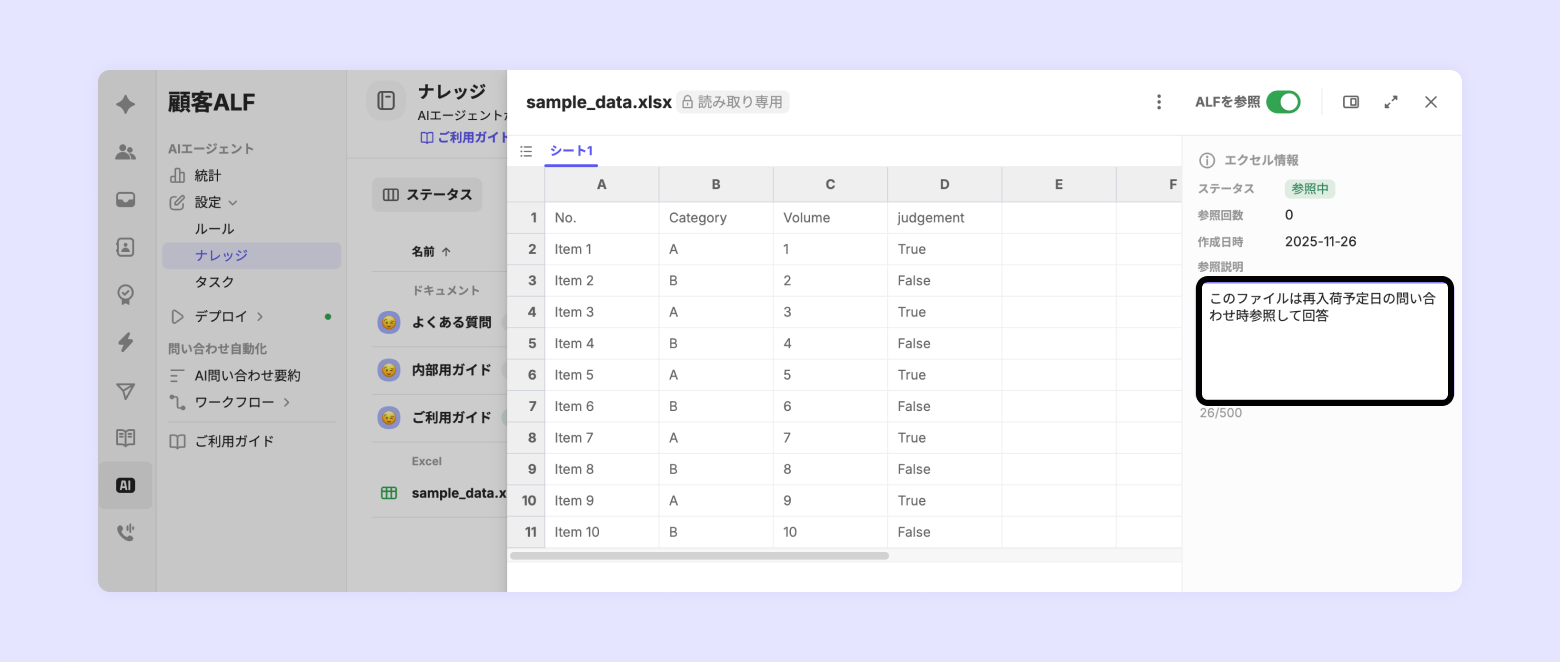Select ルール in the settings menu

[215, 229]
